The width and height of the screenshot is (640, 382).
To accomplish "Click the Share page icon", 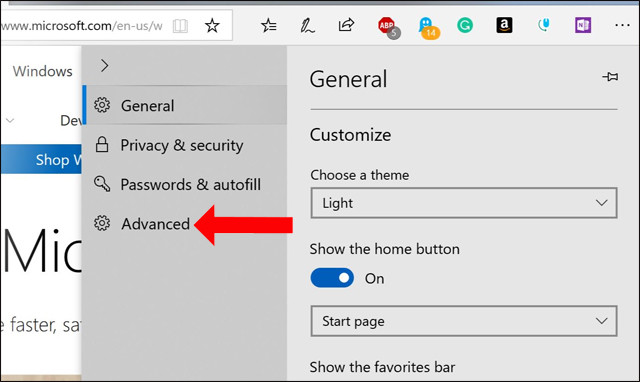I will click(346, 25).
